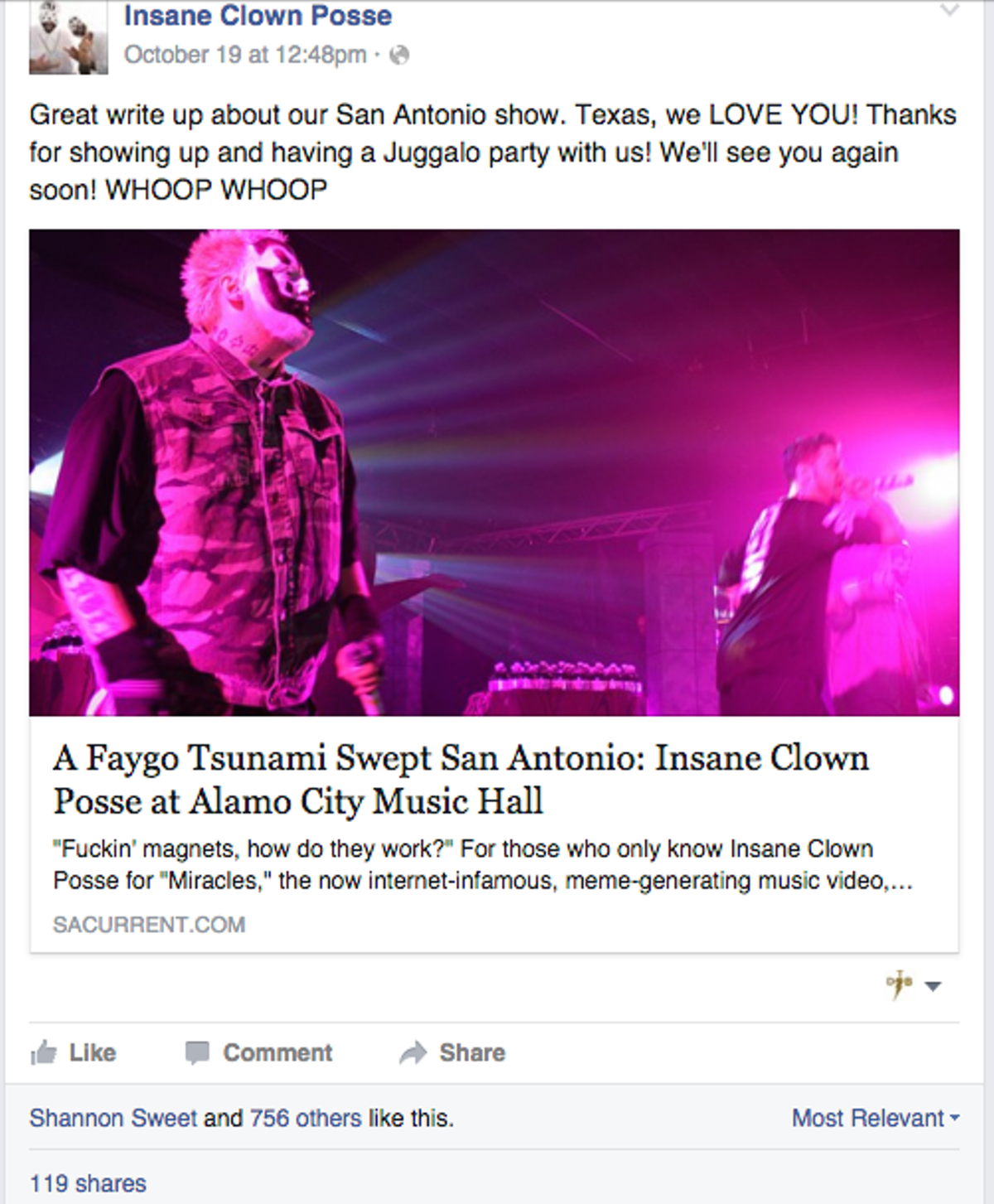The width and height of the screenshot is (994, 1204).
Task: Click the article description snippet text
Action: 483,864
